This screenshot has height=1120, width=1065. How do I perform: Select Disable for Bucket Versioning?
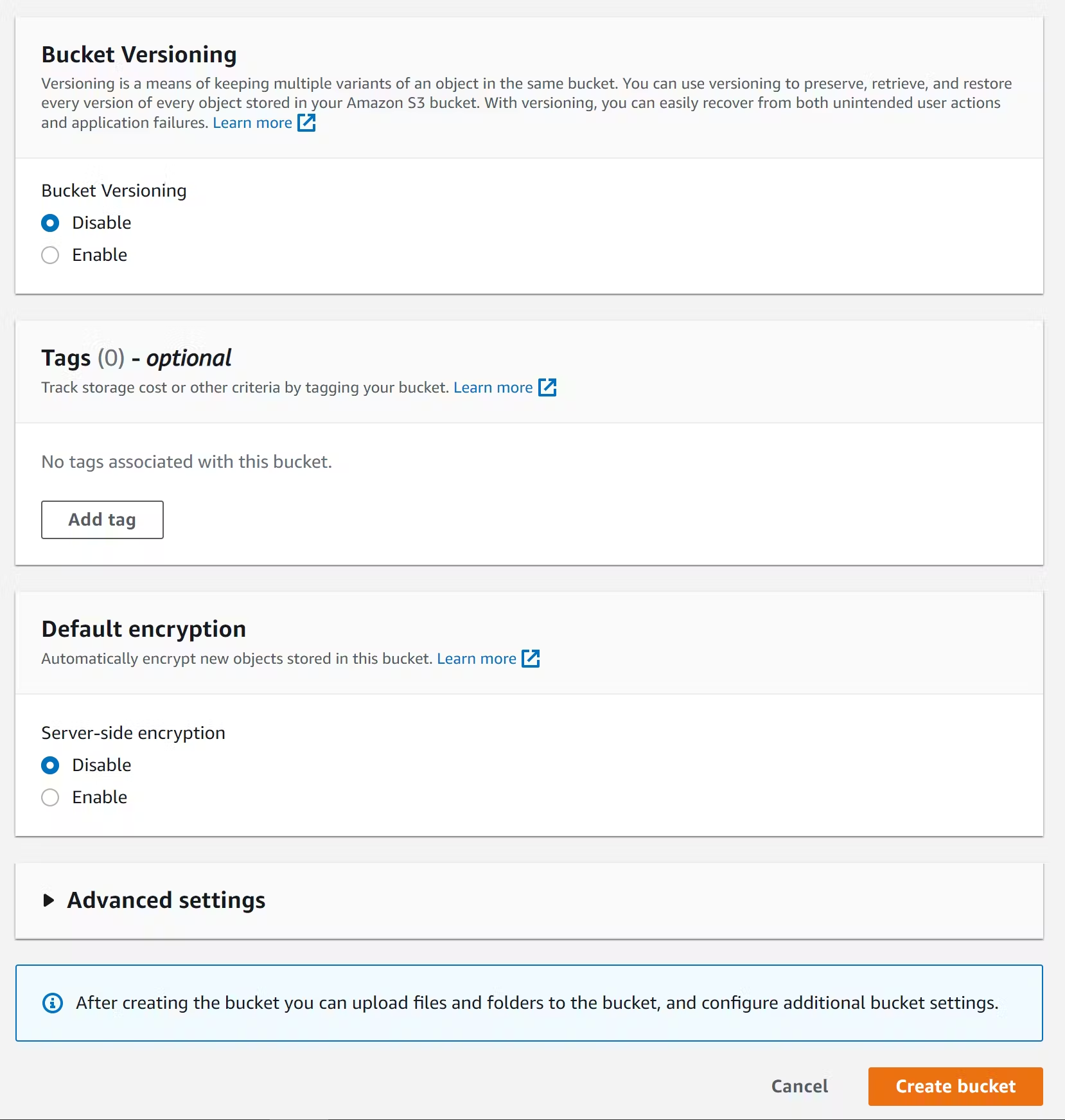coord(50,223)
